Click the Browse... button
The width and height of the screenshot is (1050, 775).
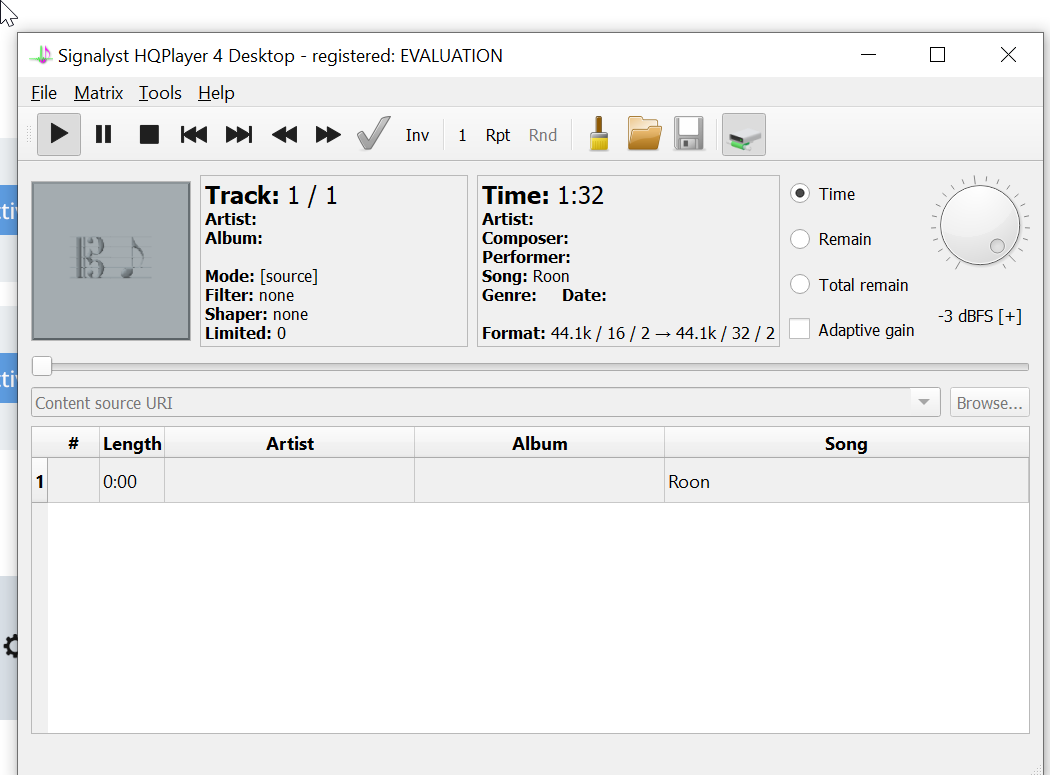(989, 403)
